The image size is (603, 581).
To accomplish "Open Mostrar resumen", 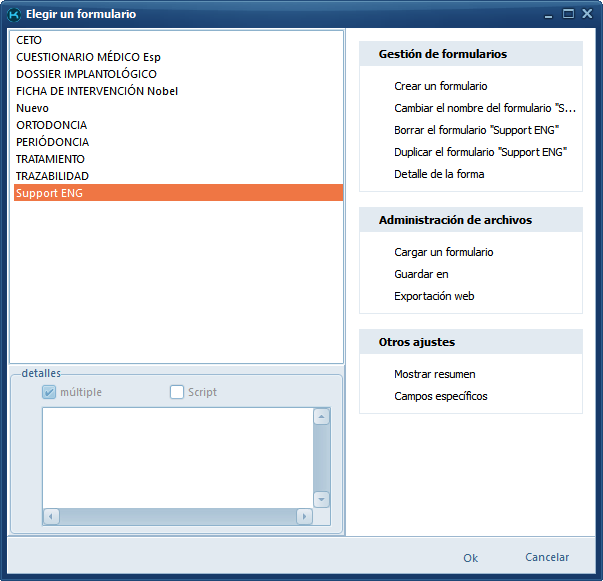I will [x=434, y=374].
